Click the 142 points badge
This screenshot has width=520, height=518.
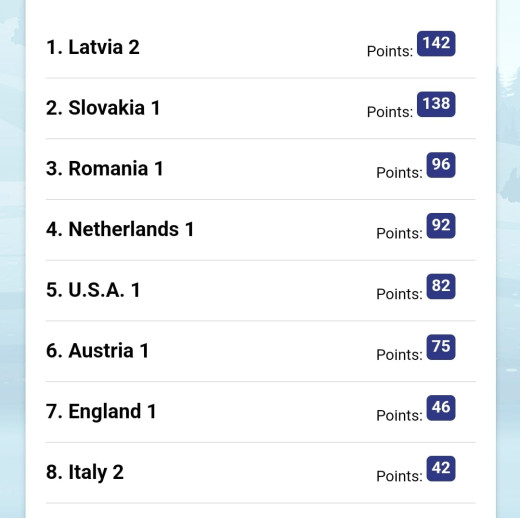coord(436,44)
